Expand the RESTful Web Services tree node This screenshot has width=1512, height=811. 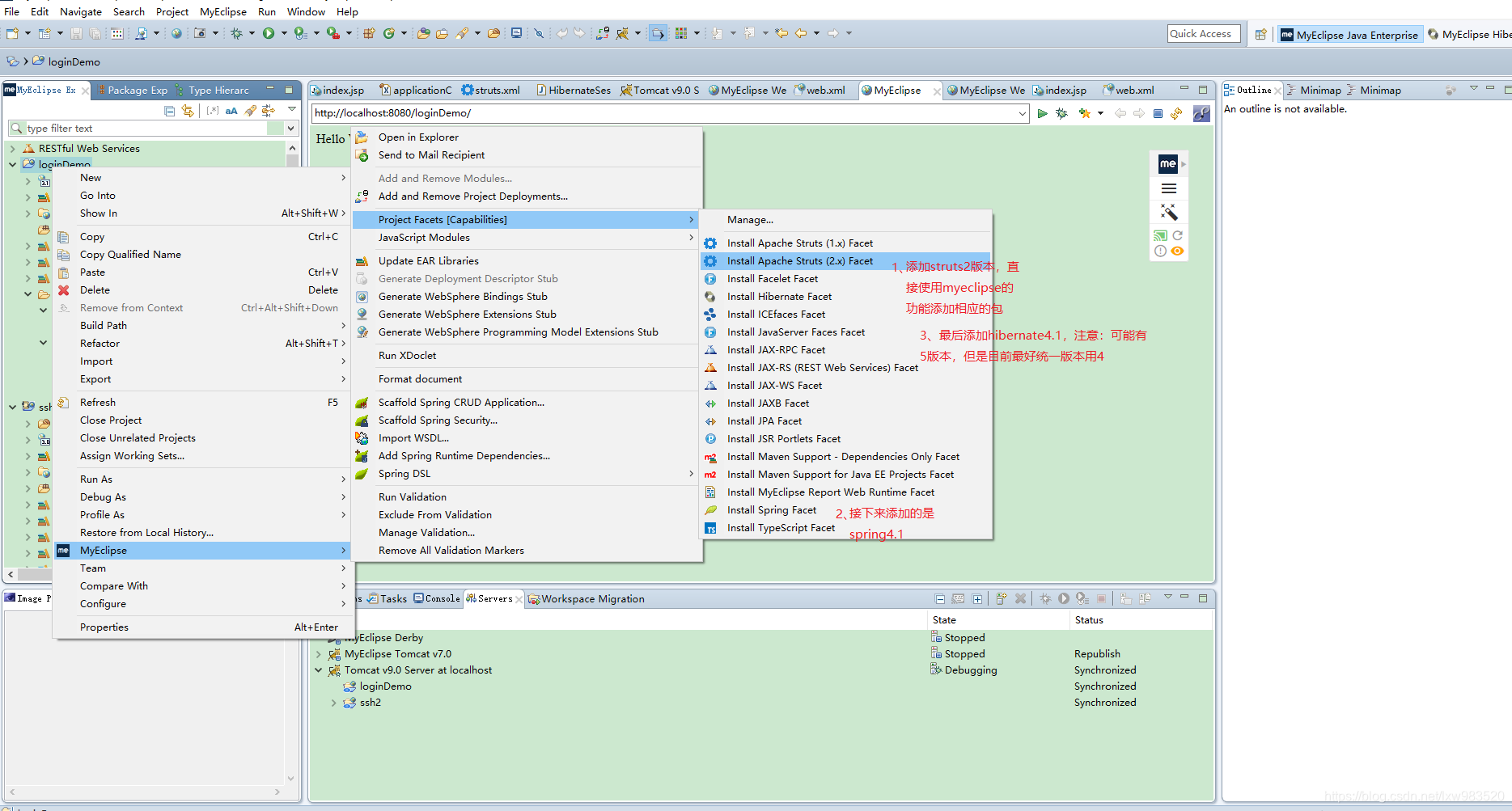tap(12, 148)
